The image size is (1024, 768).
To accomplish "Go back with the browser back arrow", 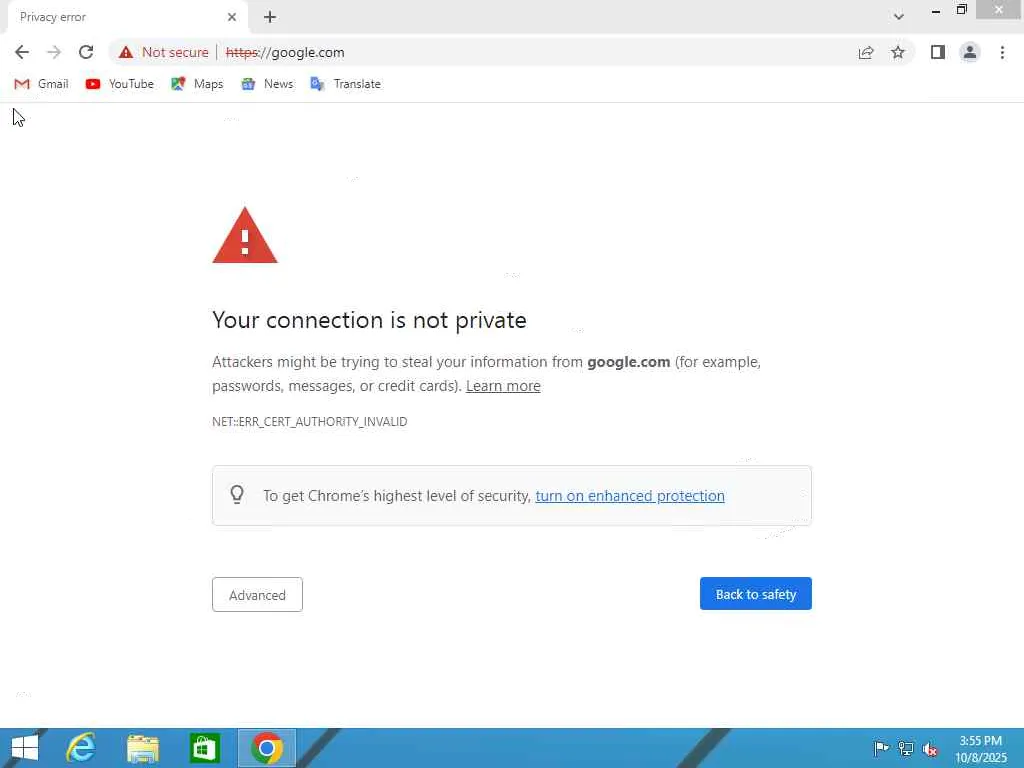I will tap(22, 52).
